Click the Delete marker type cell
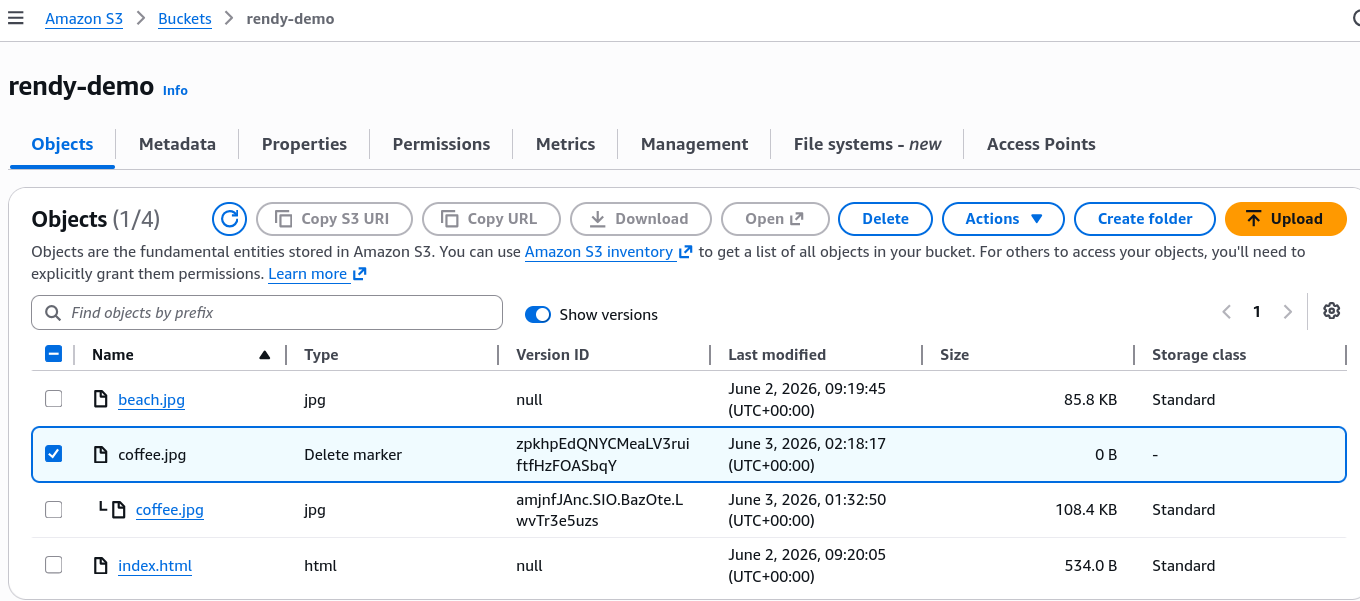The height and width of the screenshot is (601, 1360). [353, 454]
